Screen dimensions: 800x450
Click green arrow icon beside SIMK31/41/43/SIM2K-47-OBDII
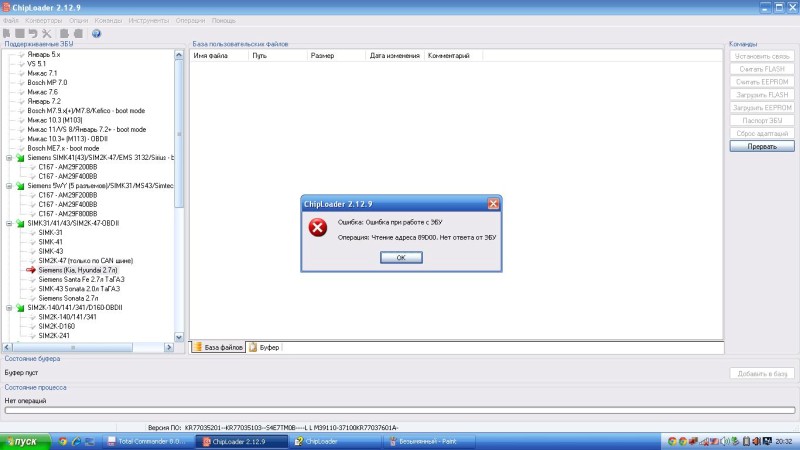(x=19, y=222)
